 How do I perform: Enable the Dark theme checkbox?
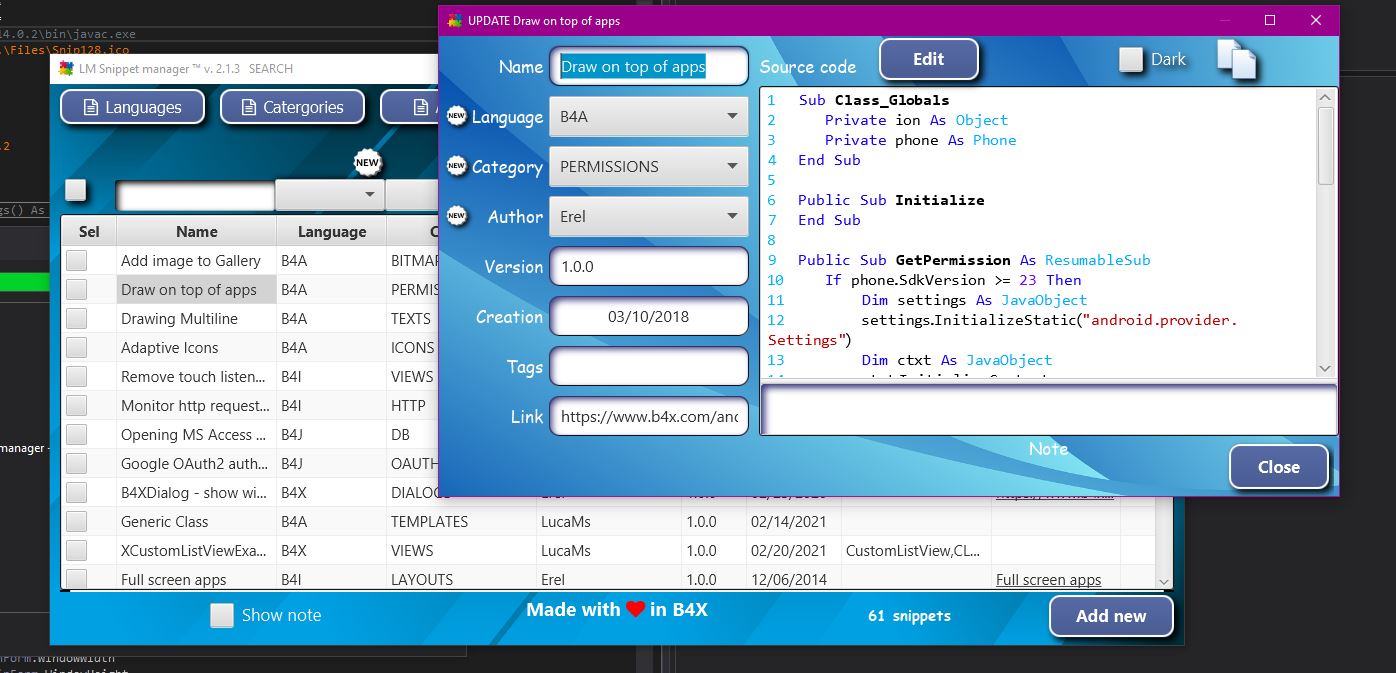pyautogui.click(x=1131, y=59)
